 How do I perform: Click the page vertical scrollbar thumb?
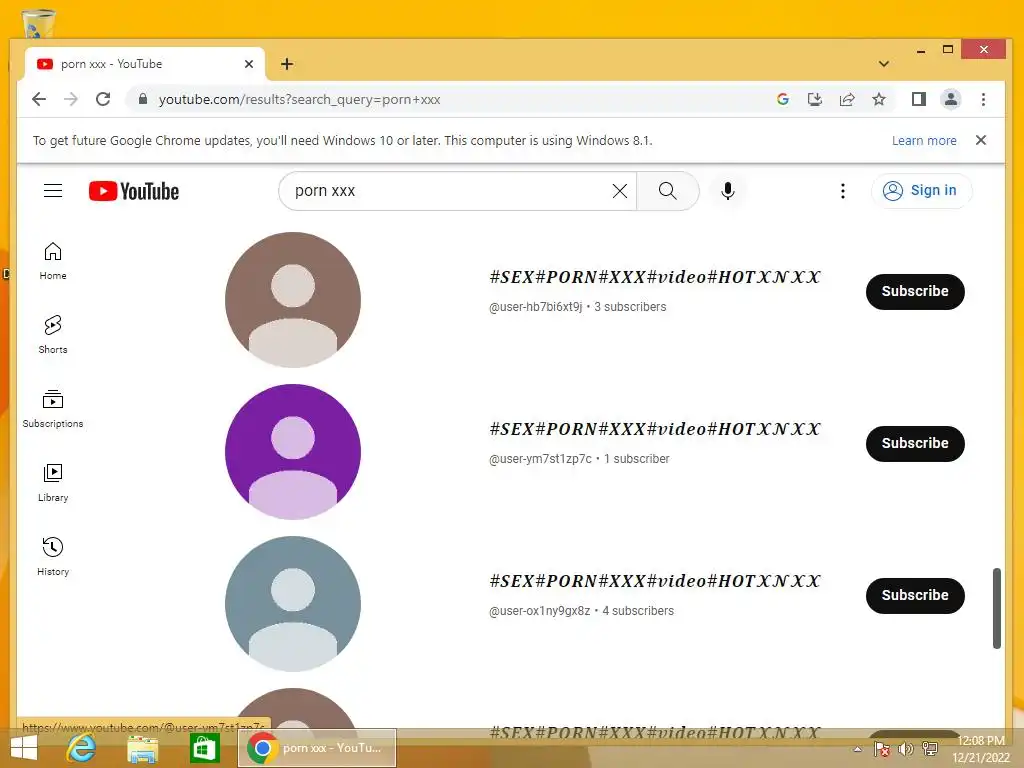pyautogui.click(x=997, y=608)
